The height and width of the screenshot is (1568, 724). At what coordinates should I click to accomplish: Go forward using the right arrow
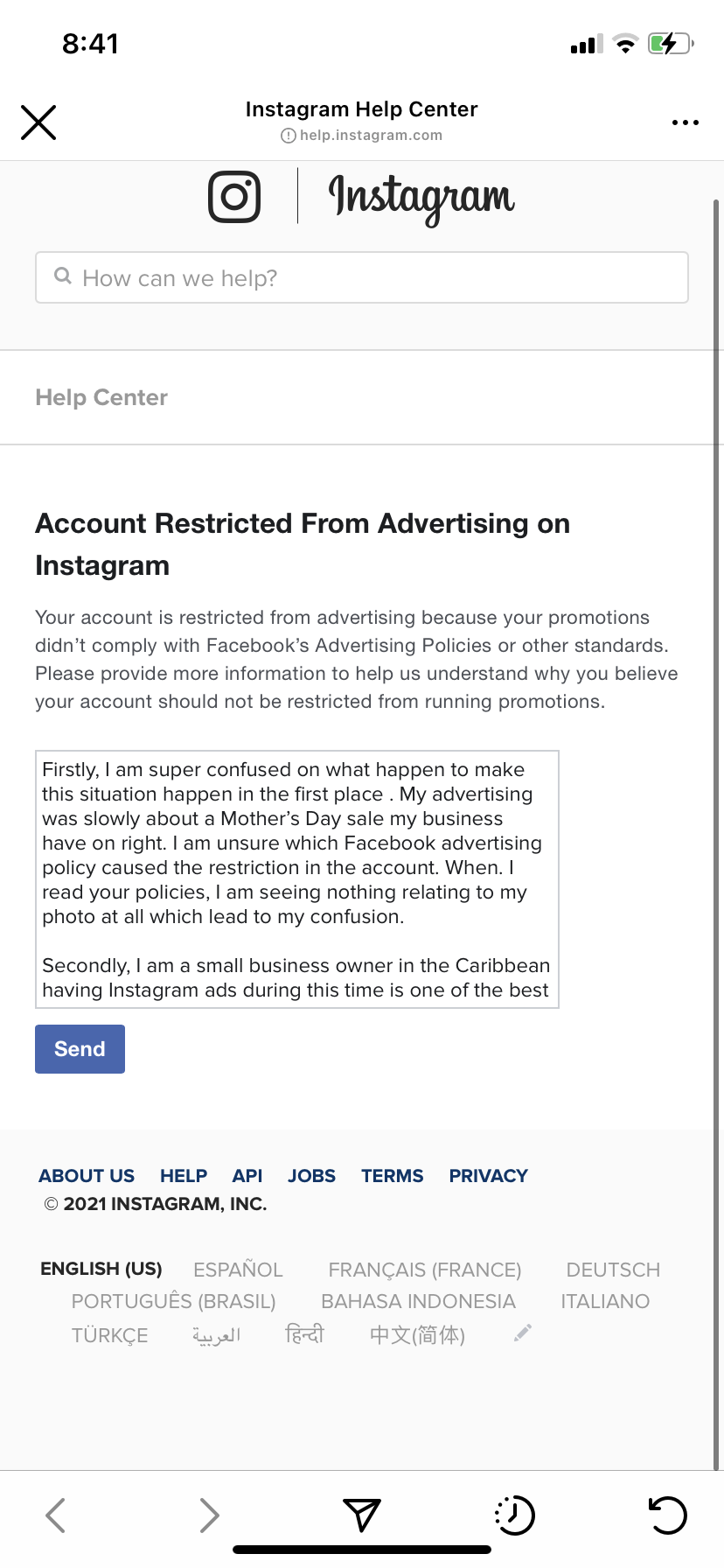point(209,1515)
